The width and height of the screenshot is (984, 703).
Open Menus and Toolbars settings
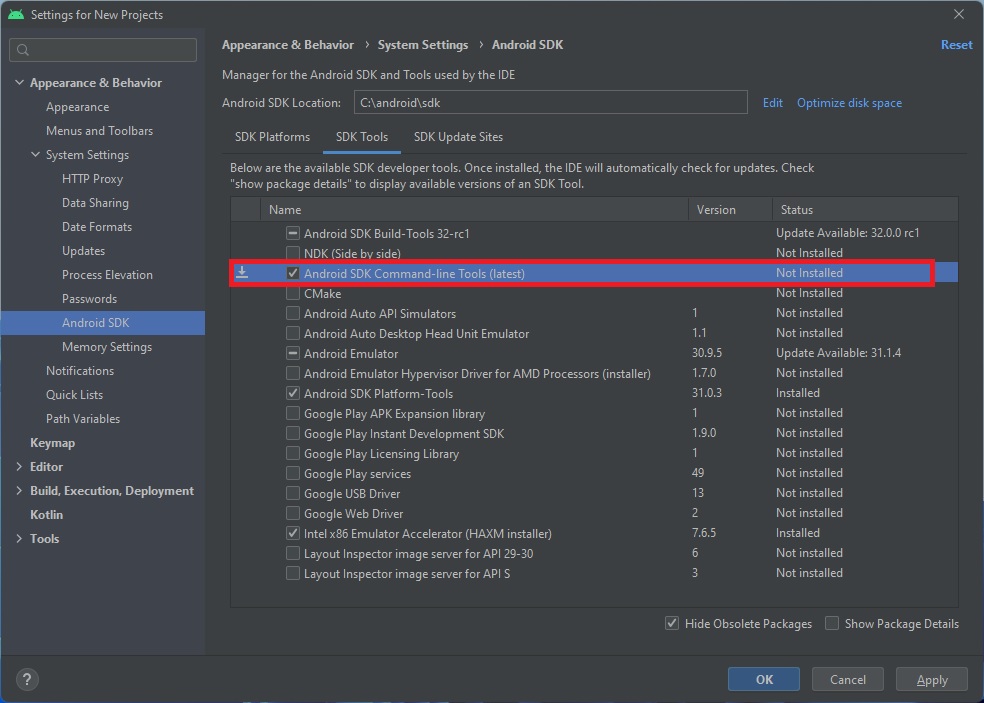click(99, 131)
